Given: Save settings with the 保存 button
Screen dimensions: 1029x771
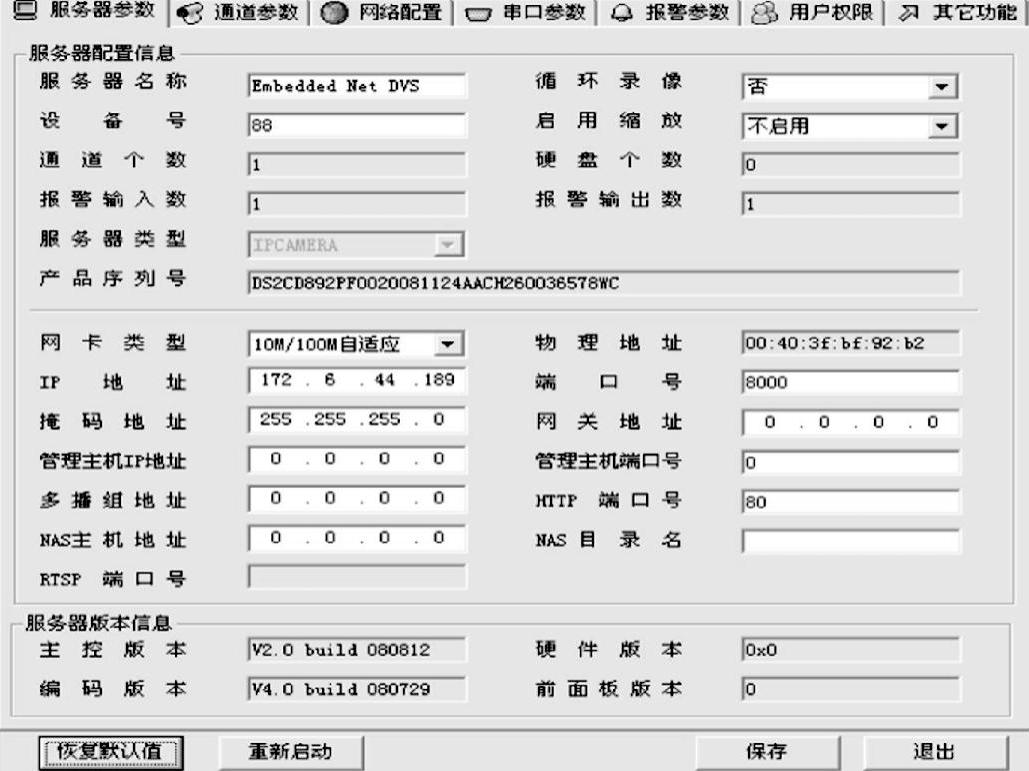Looking at the screenshot, I should (x=767, y=752).
